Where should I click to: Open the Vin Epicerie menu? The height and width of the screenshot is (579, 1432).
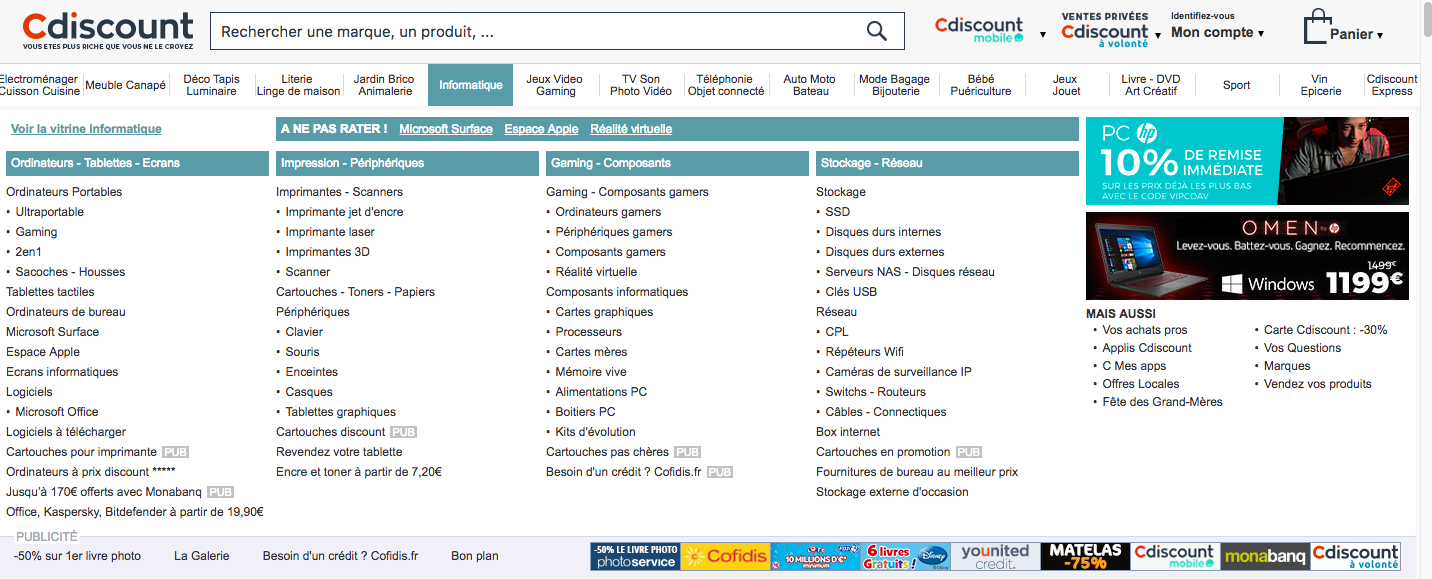1321,85
